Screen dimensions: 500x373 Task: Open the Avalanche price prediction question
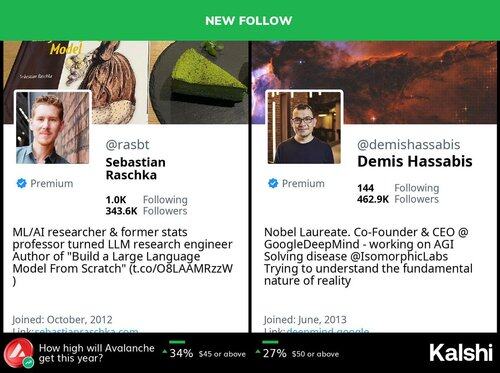click(x=97, y=353)
